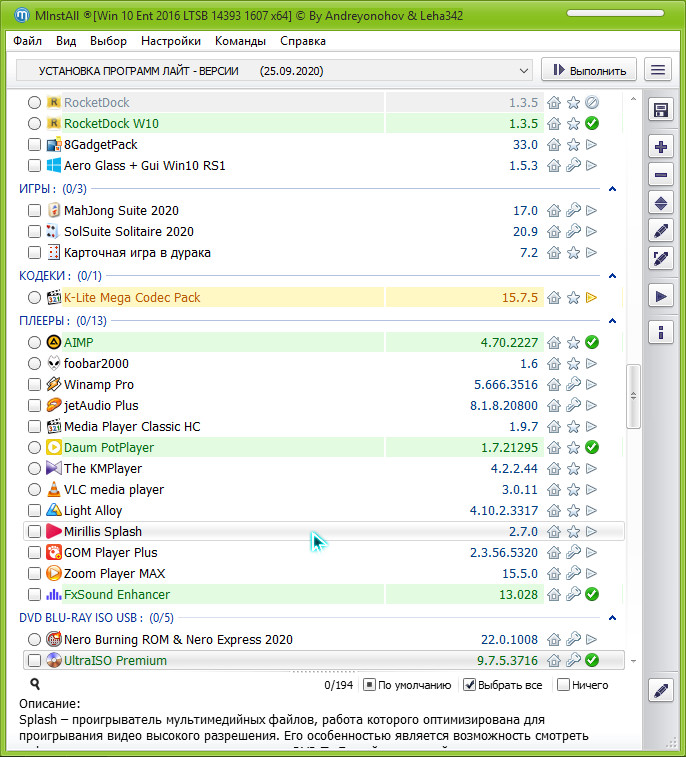
Task: Select the 'SolSuite Solitaire 2020' row text
Action: click(x=129, y=232)
